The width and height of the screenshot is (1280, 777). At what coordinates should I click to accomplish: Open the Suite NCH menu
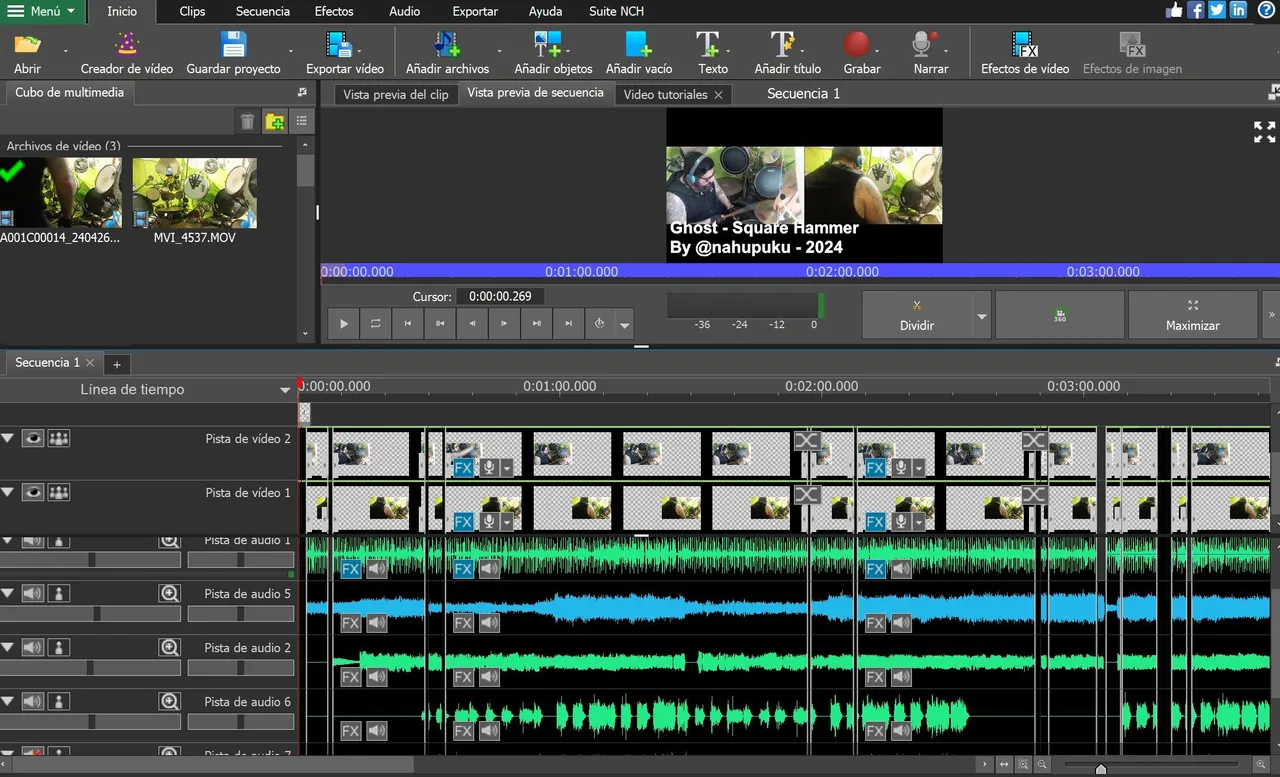point(616,11)
